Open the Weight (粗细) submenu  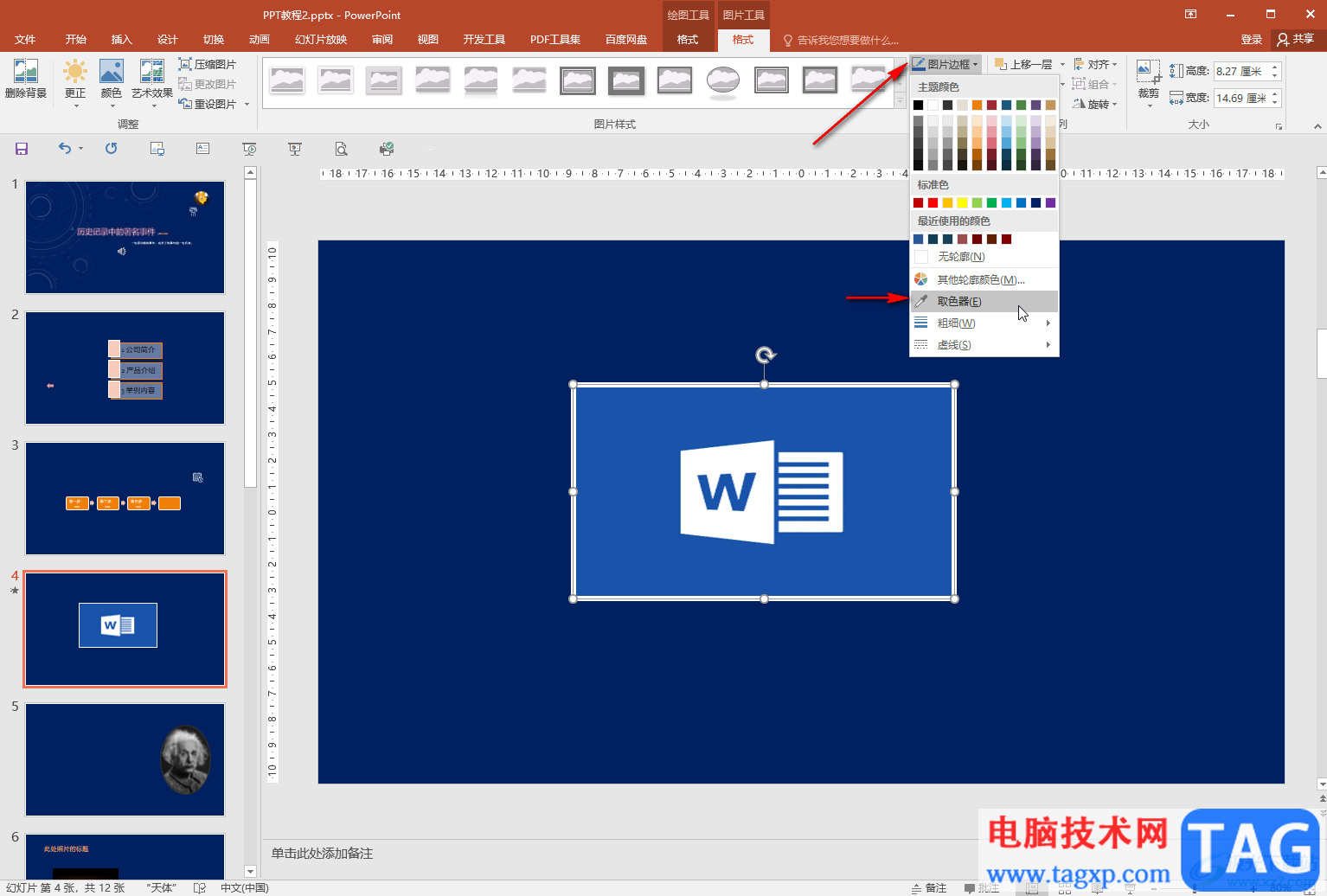pos(984,323)
